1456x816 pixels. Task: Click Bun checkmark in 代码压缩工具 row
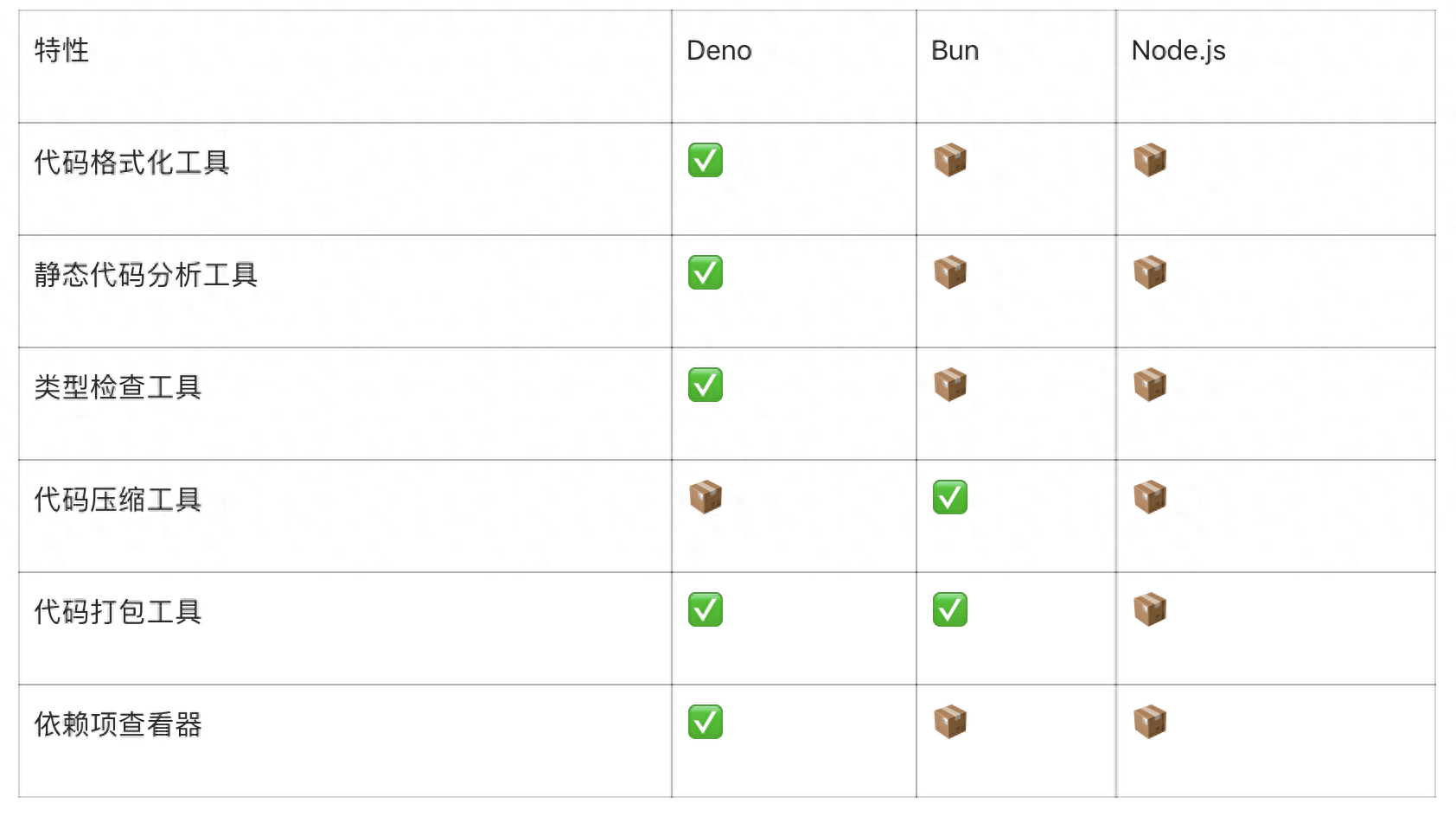(950, 497)
